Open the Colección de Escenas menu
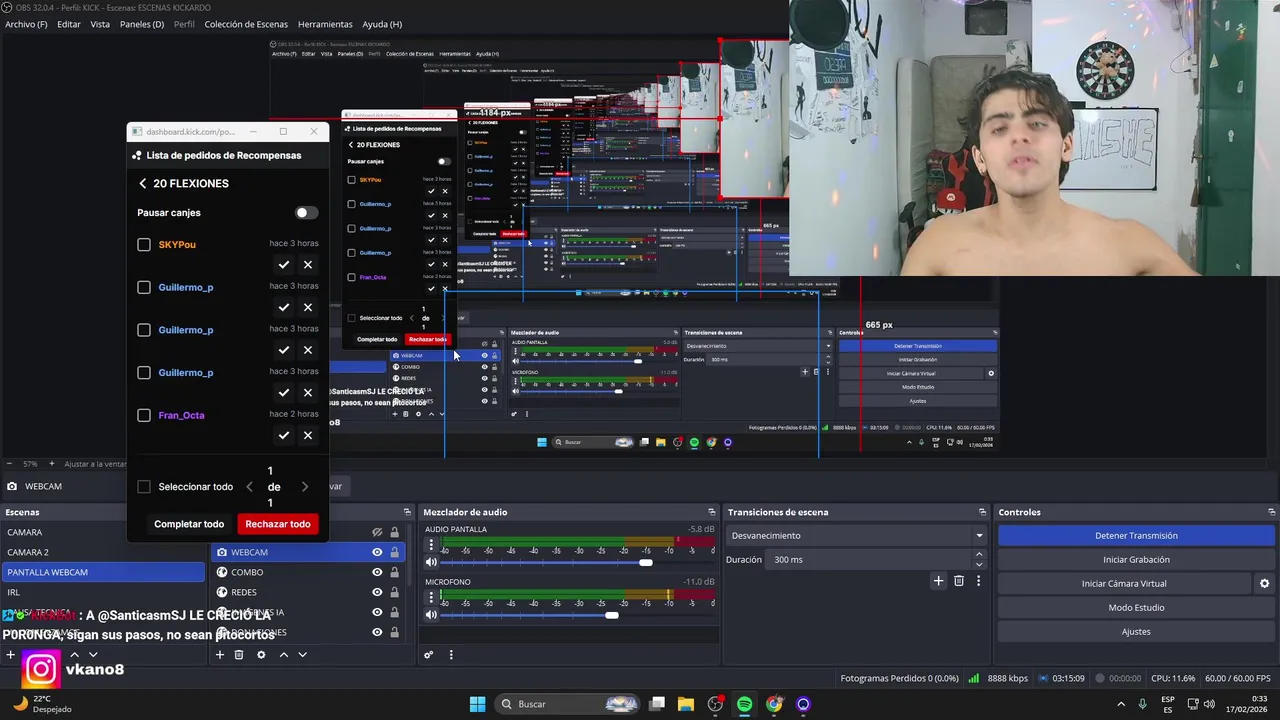This screenshot has height=720, width=1280. 246,24
